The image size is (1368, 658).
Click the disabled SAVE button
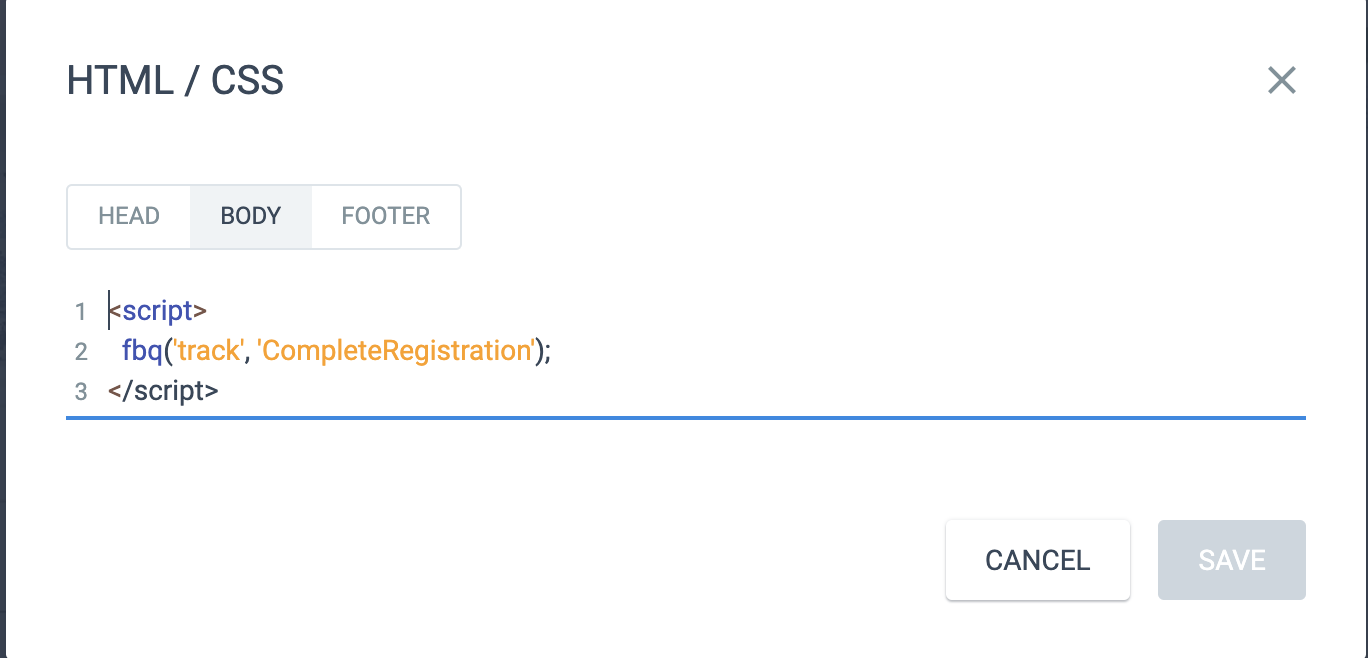point(1231,560)
